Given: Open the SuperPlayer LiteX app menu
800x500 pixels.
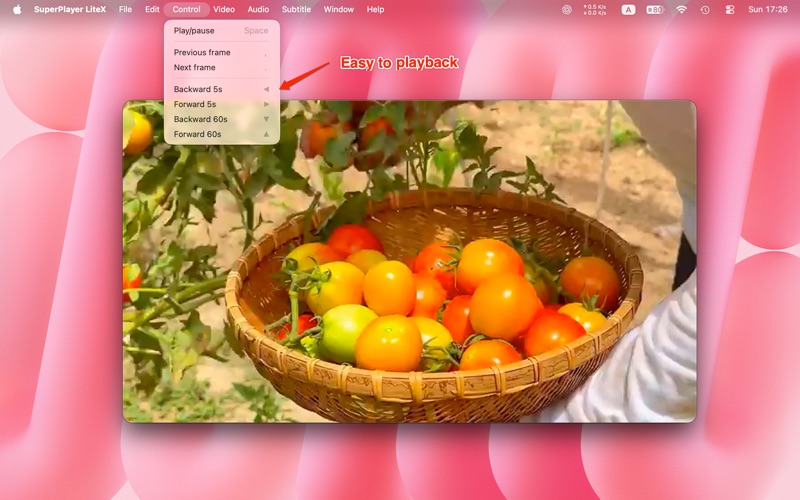Looking at the screenshot, I should click(x=70, y=9).
